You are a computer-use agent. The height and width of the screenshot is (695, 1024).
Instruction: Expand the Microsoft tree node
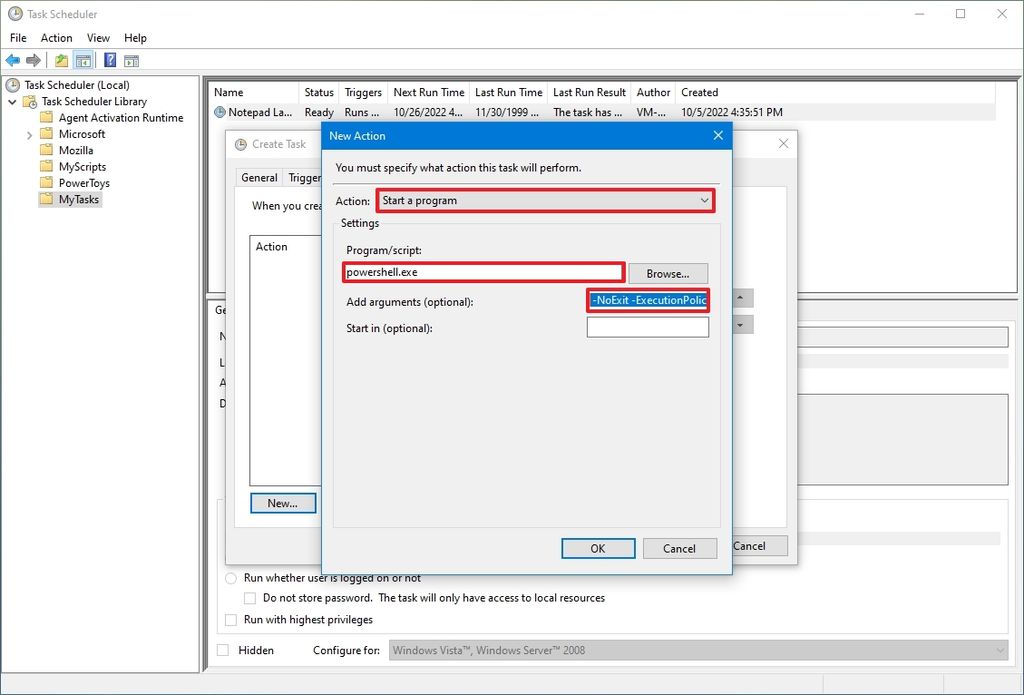click(28, 133)
